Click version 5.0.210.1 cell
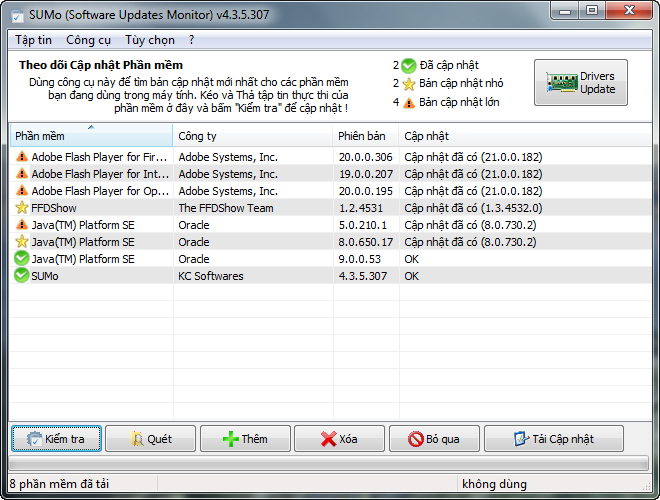This screenshot has width=660, height=500. (362, 225)
